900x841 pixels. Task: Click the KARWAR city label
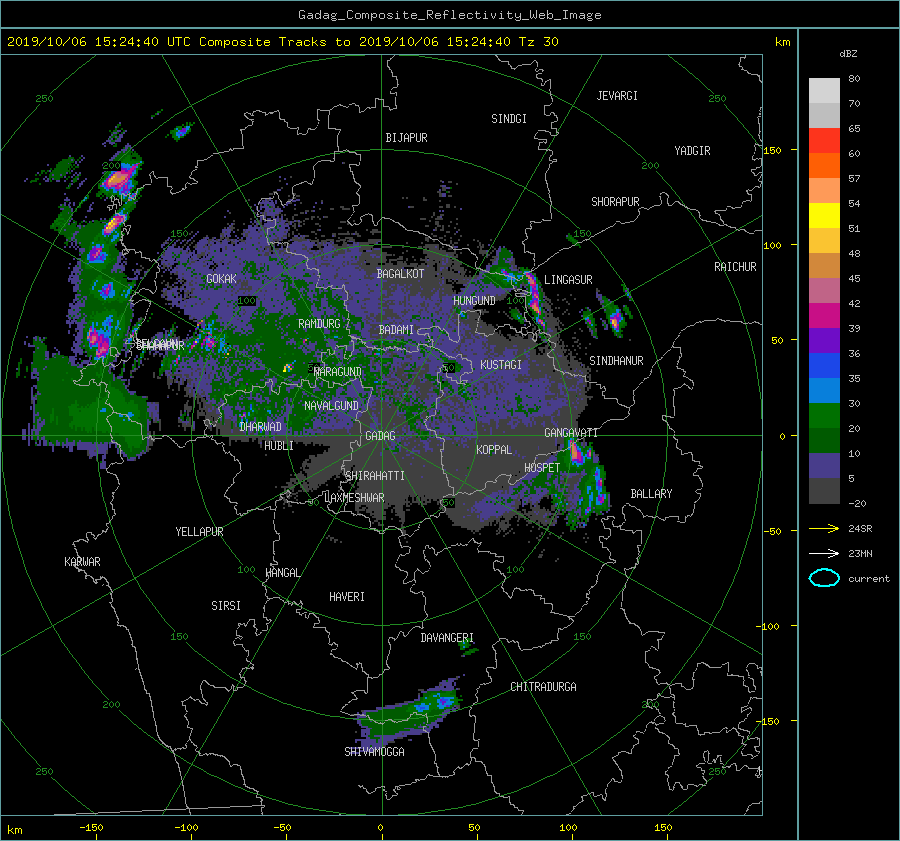(82, 561)
